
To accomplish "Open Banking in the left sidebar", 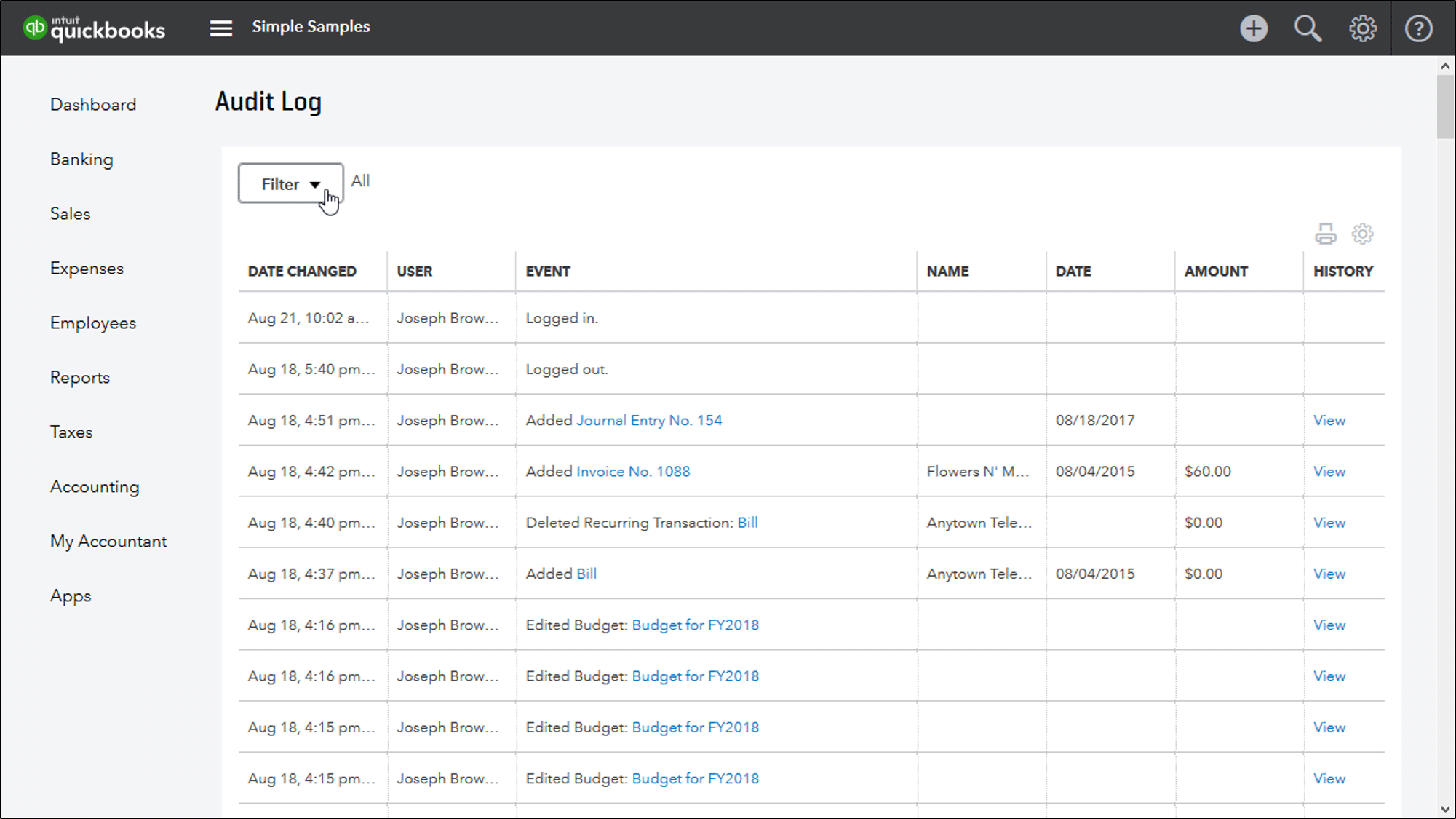I will pos(81,159).
